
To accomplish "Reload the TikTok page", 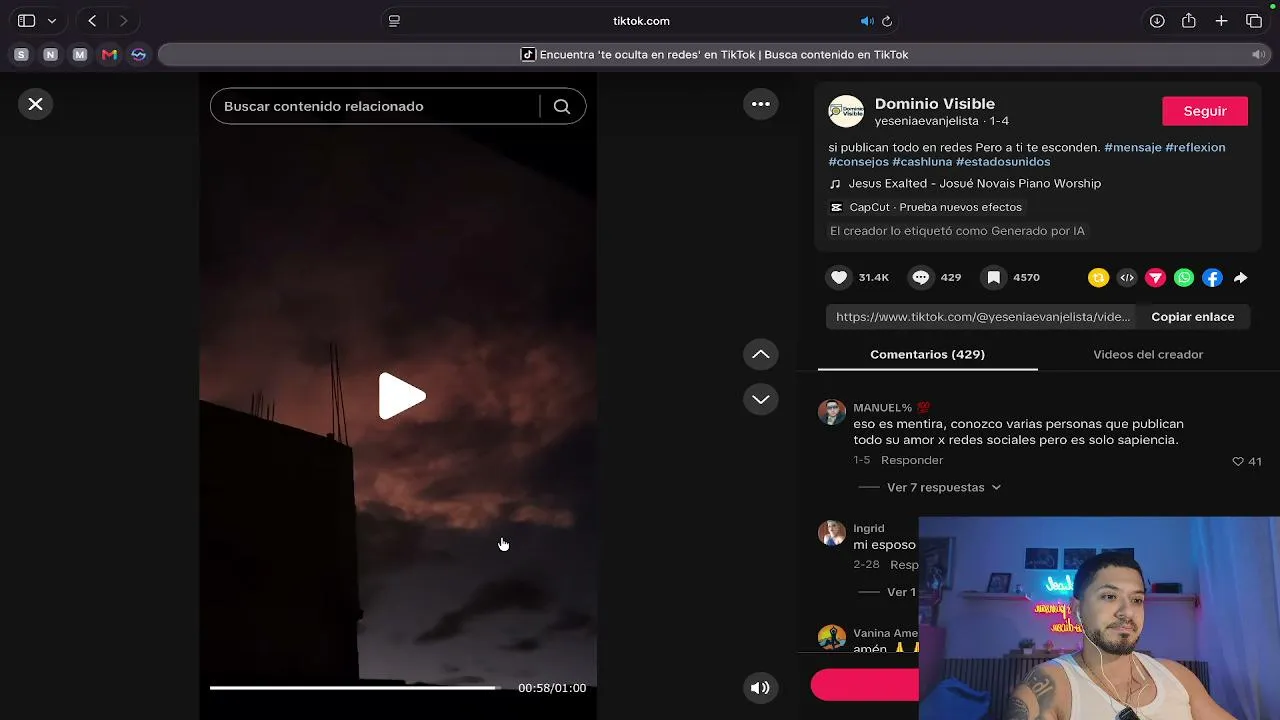I will click(887, 21).
